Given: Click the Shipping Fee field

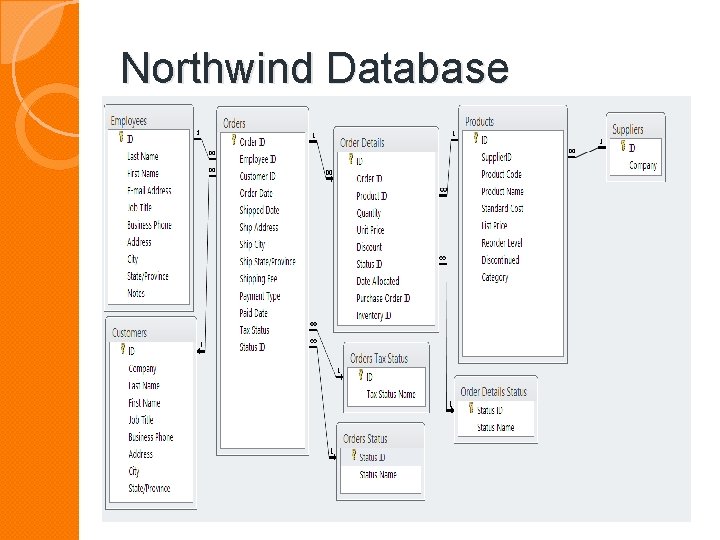Looking at the screenshot, I should (x=258, y=279).
